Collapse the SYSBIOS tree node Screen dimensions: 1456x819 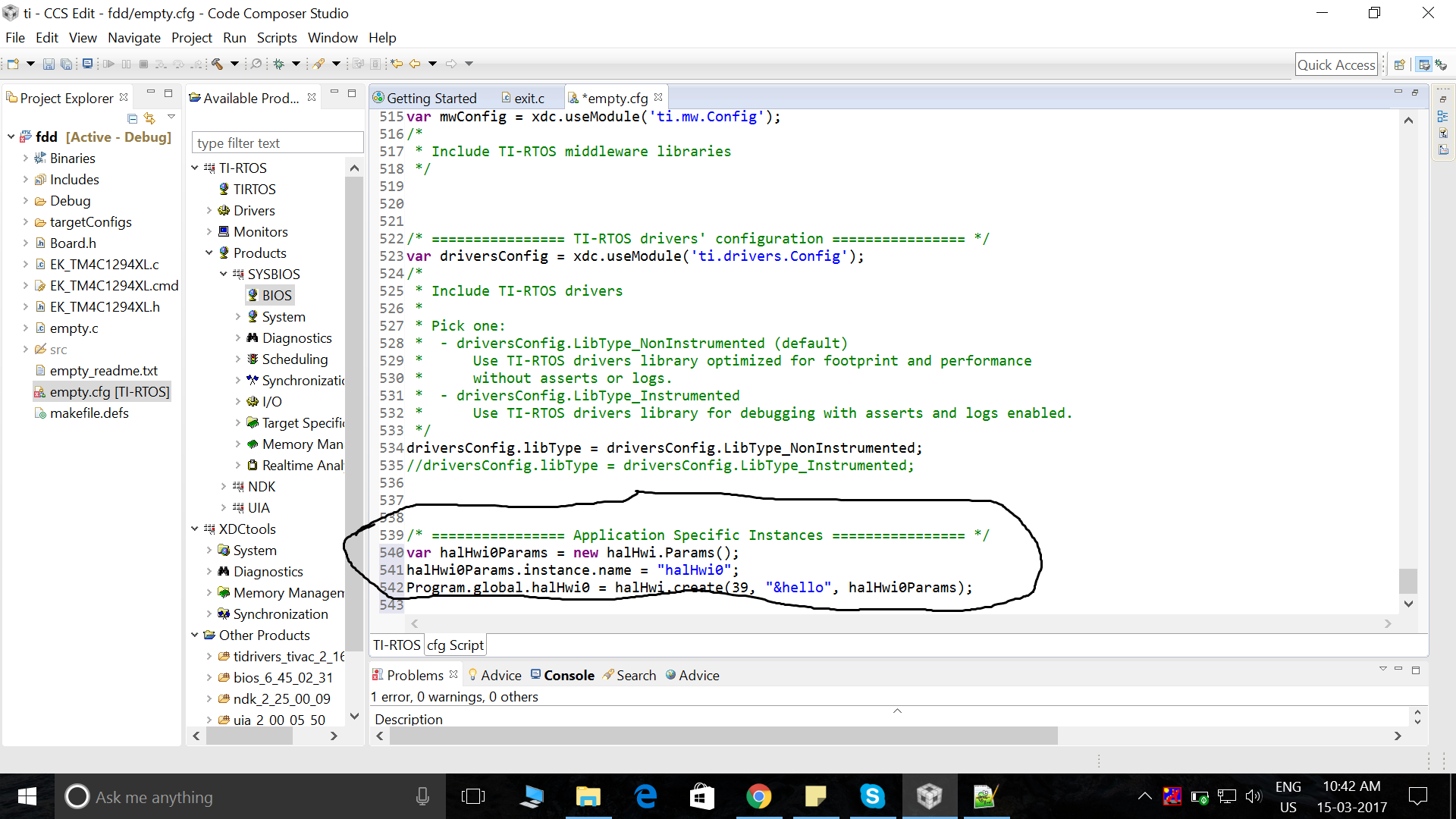[x=224, y=274]
